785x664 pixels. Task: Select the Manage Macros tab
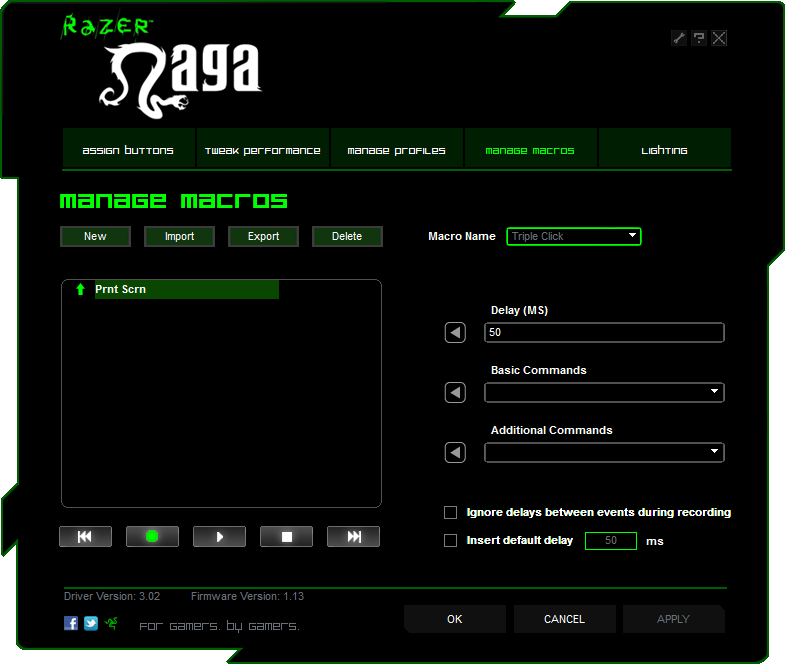tap(530, 150)
